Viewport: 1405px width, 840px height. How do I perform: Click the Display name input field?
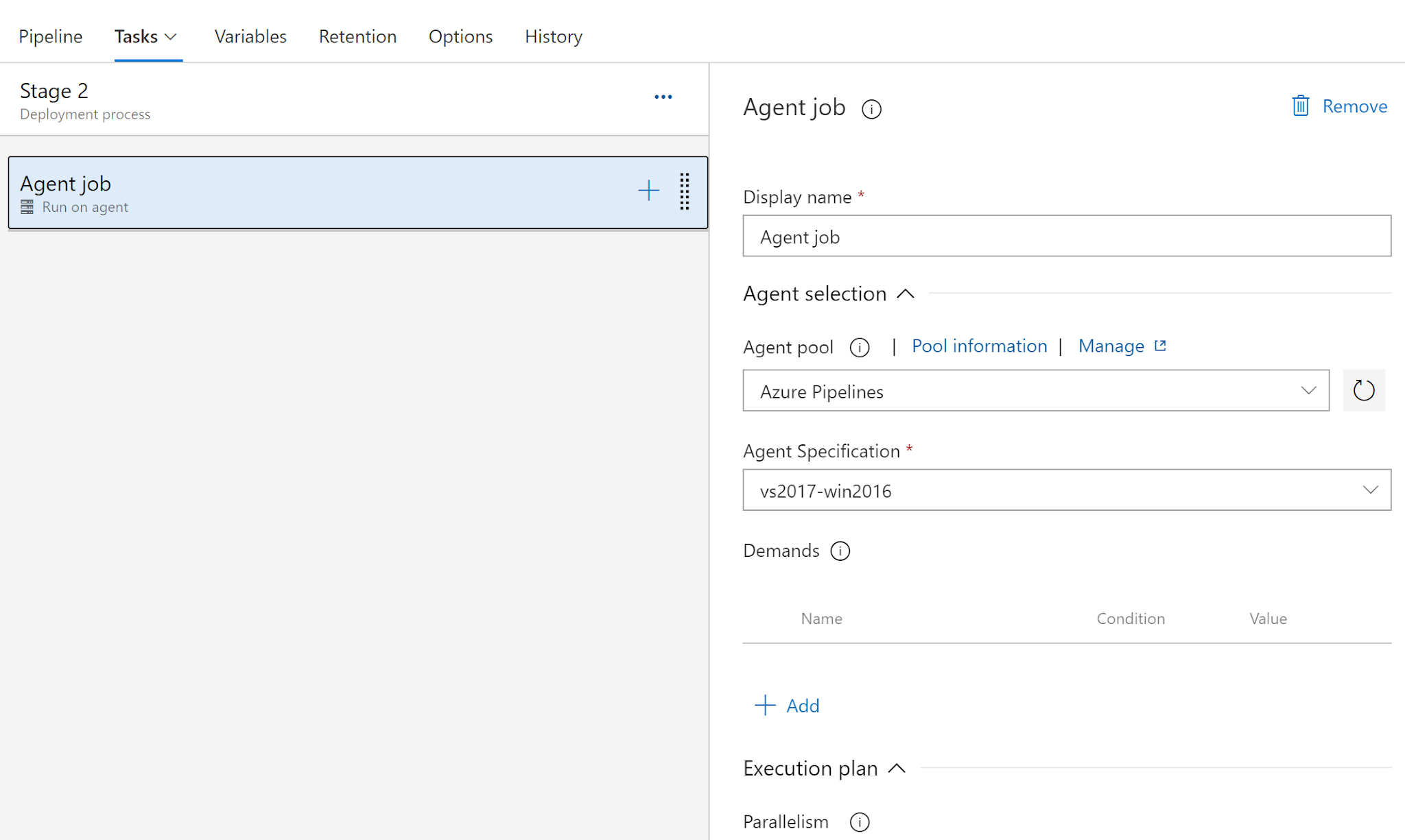tap(1066, 237)
